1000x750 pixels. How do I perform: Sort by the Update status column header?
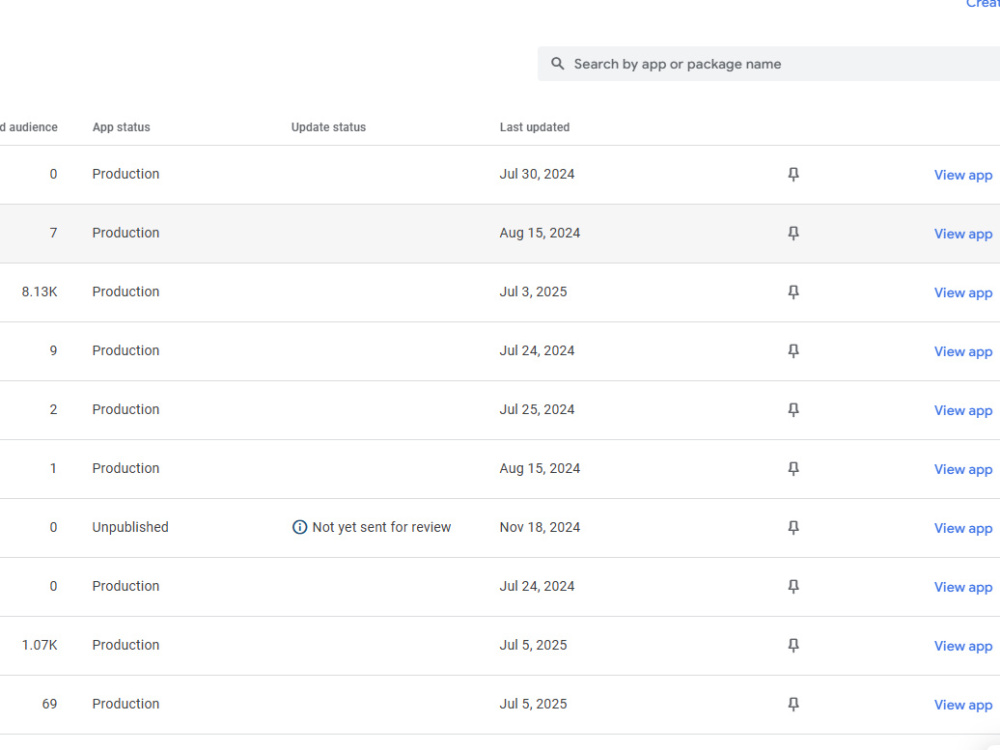pyautogui.click(x=328, y=127)
